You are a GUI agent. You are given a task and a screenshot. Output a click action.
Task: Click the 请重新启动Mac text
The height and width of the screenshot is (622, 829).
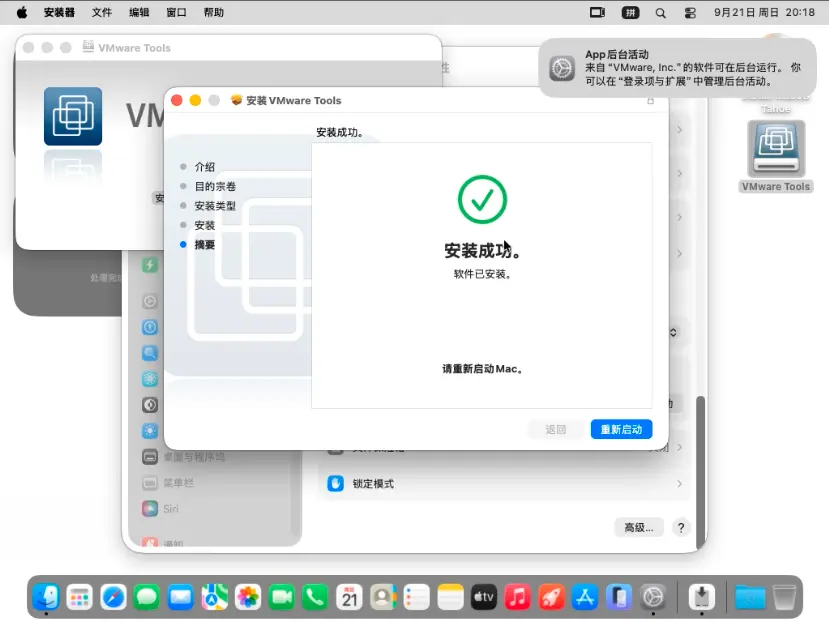tap(482, 369)
